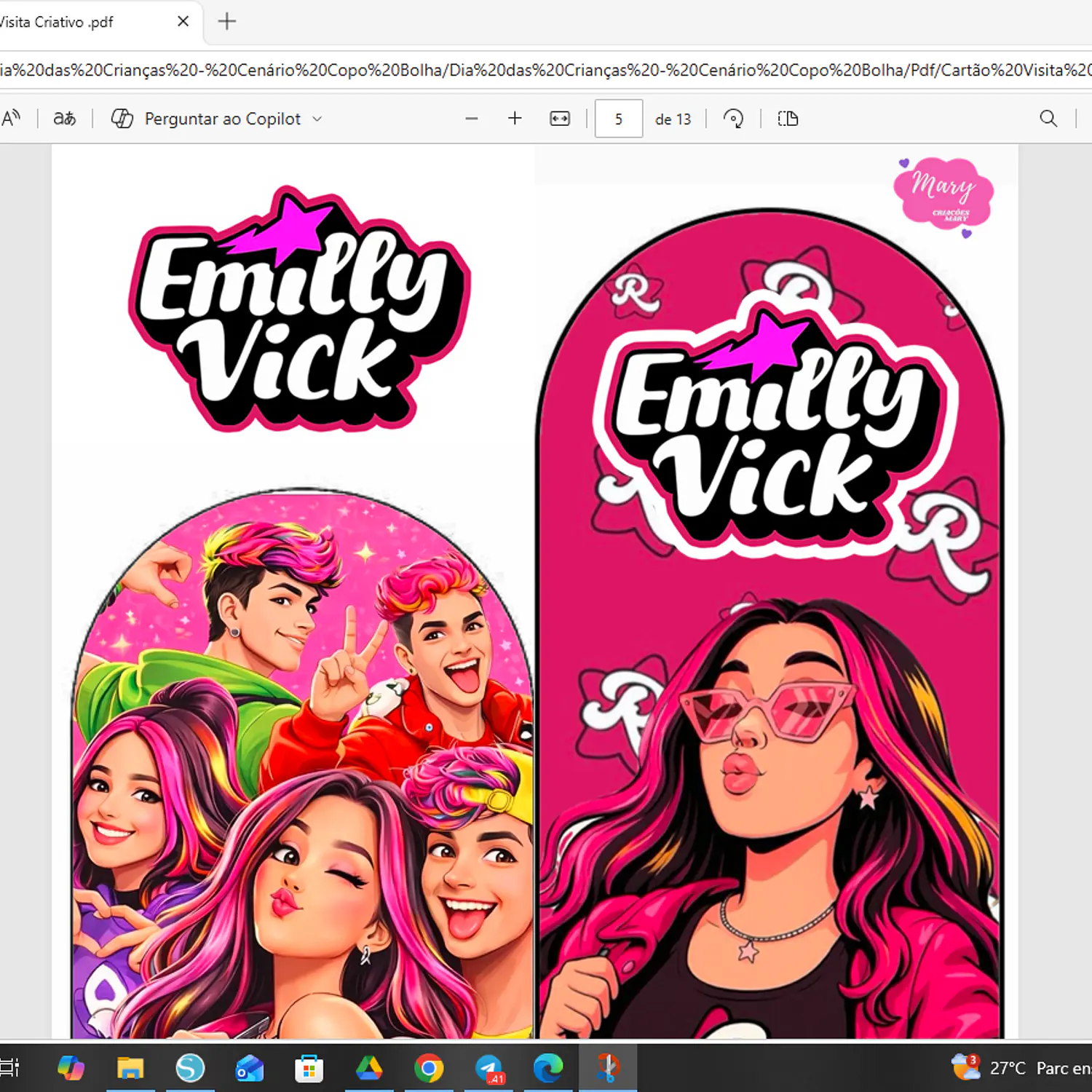
Task: Click the pink arch girl with sunglasses image
Action: (x=770, y=623)
